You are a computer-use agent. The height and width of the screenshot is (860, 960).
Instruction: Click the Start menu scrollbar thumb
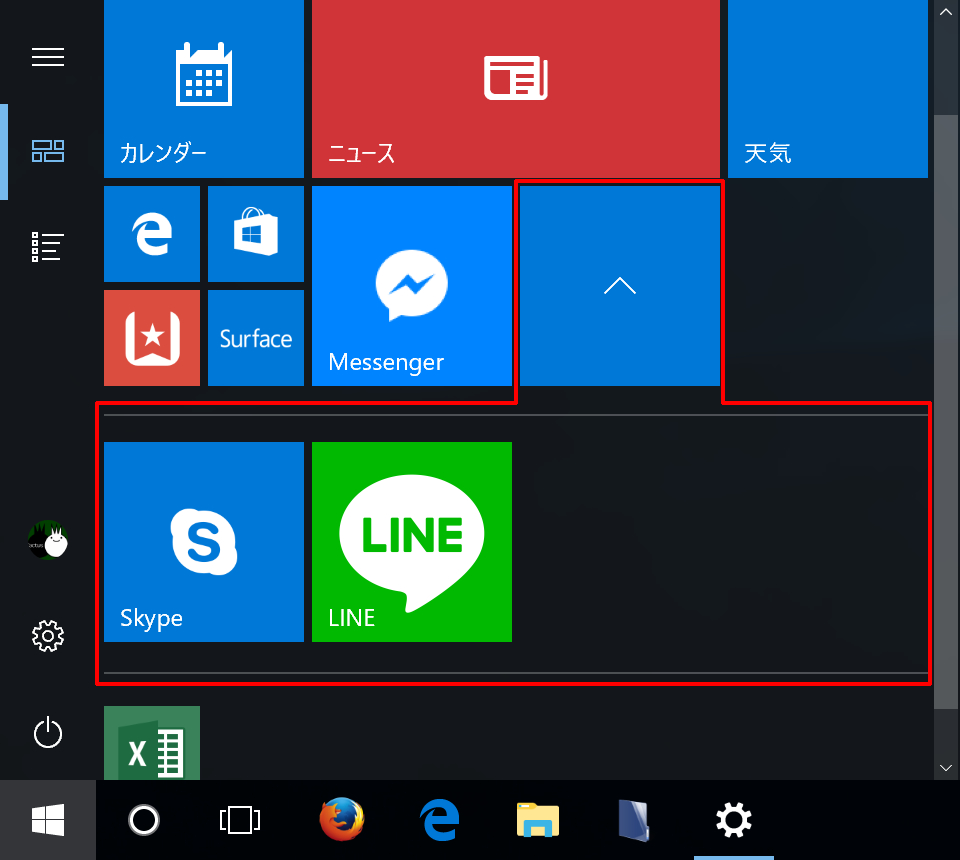point(946,411)
